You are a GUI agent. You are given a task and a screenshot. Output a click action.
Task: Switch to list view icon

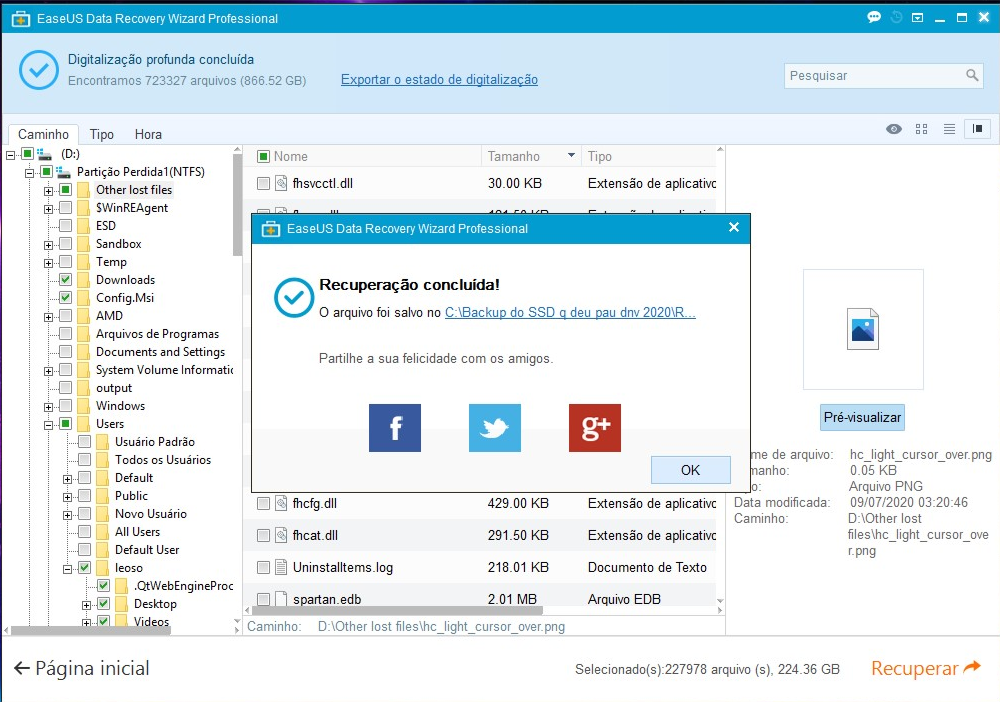[x=949, y=129]
